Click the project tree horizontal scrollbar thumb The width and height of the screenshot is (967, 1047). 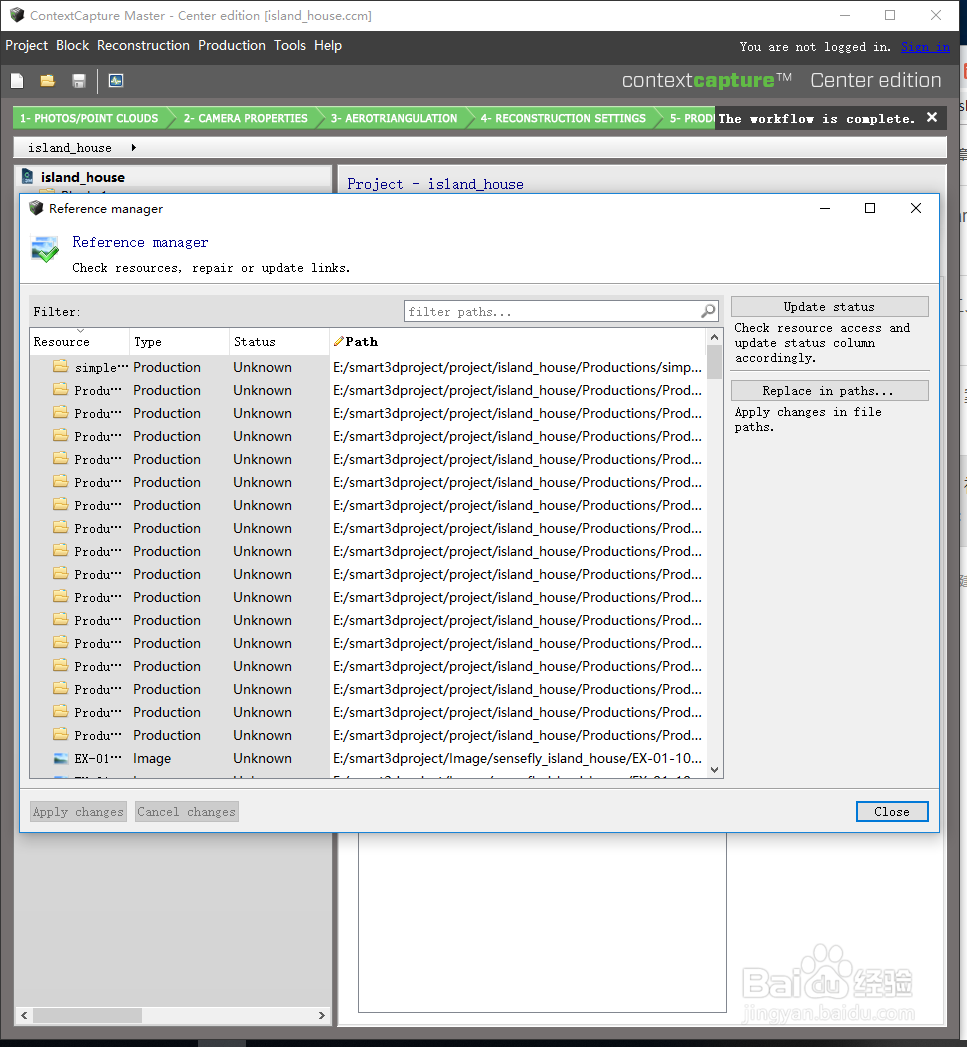click(87, 1015)
